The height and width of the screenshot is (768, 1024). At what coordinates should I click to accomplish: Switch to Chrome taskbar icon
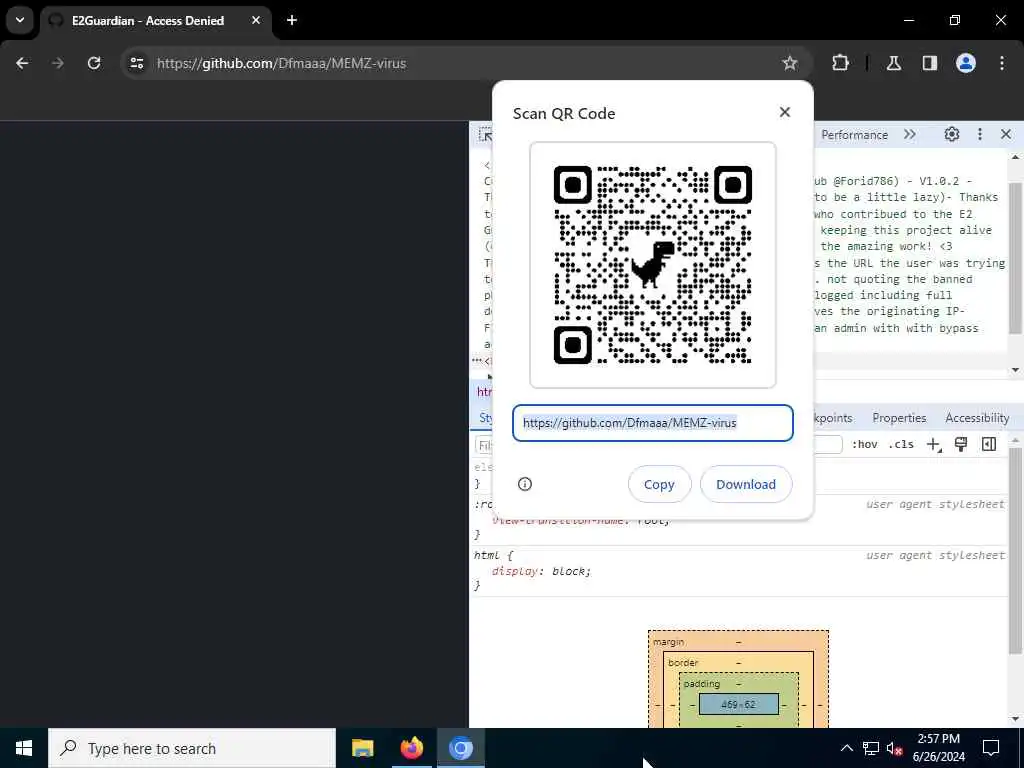pos(460,748)
